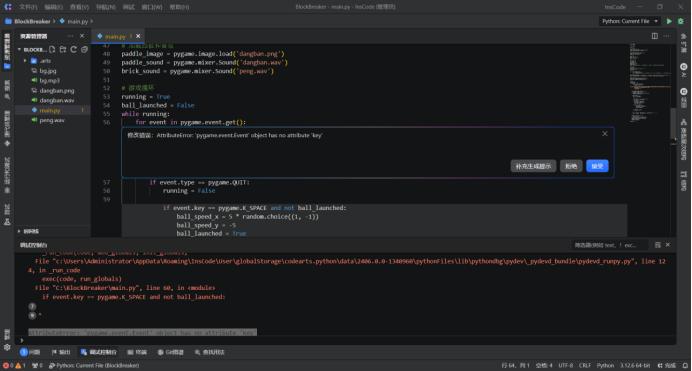
Task: Click BlockBreaker in the breadcrumb
Action: pyautogui.click(x=32, y=21)
